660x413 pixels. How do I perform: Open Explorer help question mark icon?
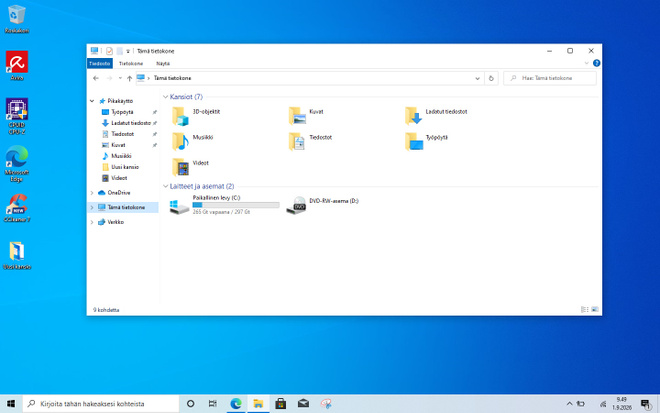(x=596, y=63)
